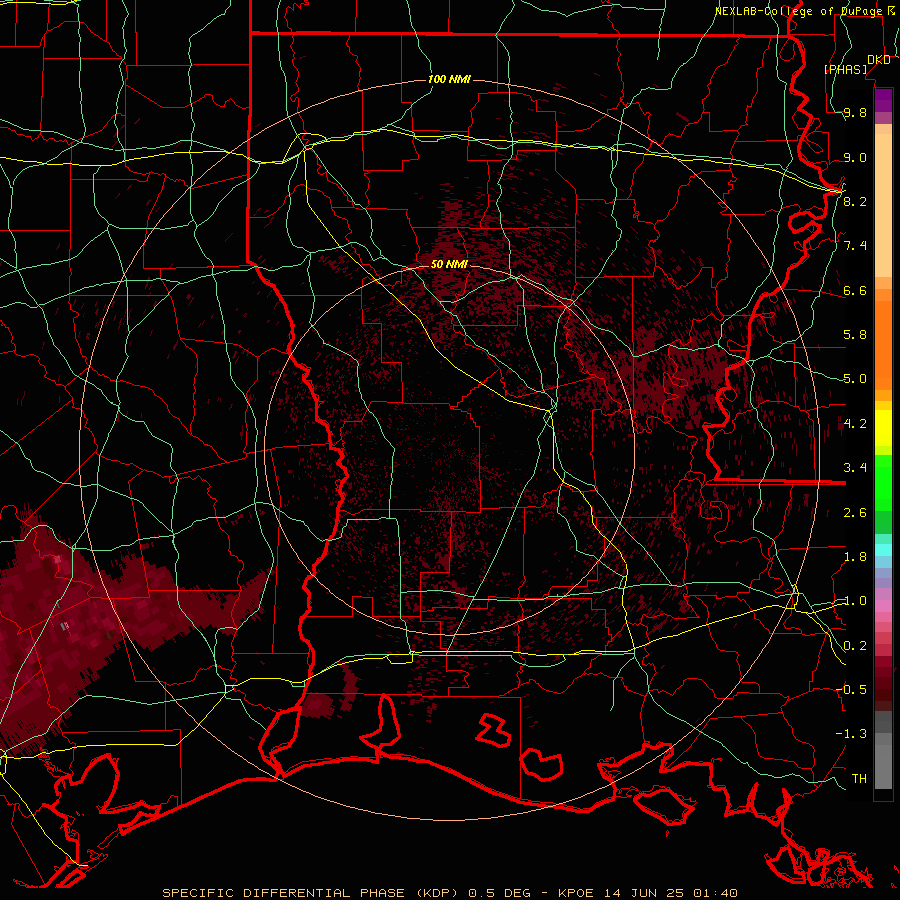Viewport: 900px width, 900px height.
Task: Click the orange segment of color bar
Action: pyautogui.click(x=883, y=339)
